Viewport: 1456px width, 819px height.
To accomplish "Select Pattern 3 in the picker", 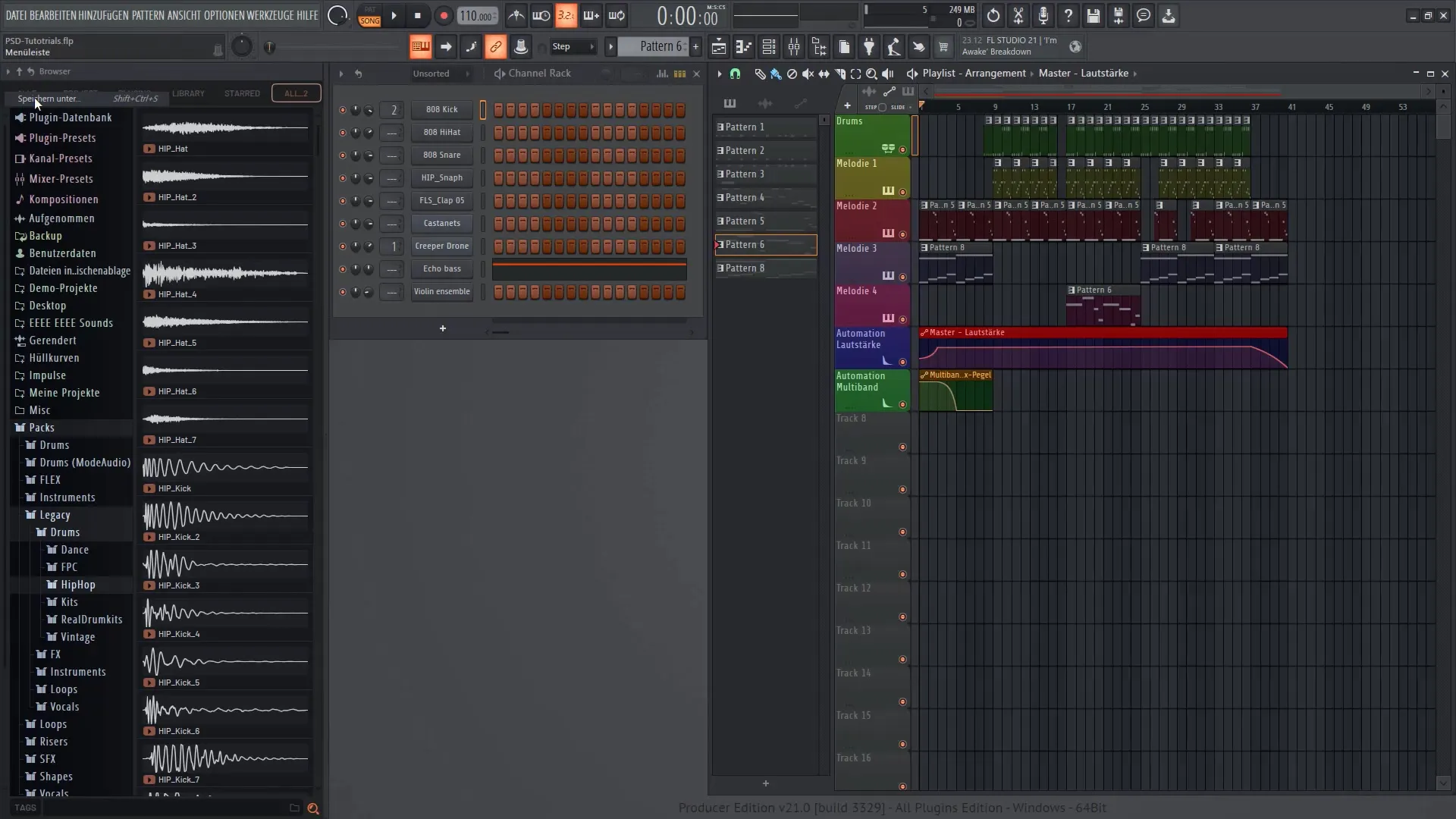I will (766, 174).
